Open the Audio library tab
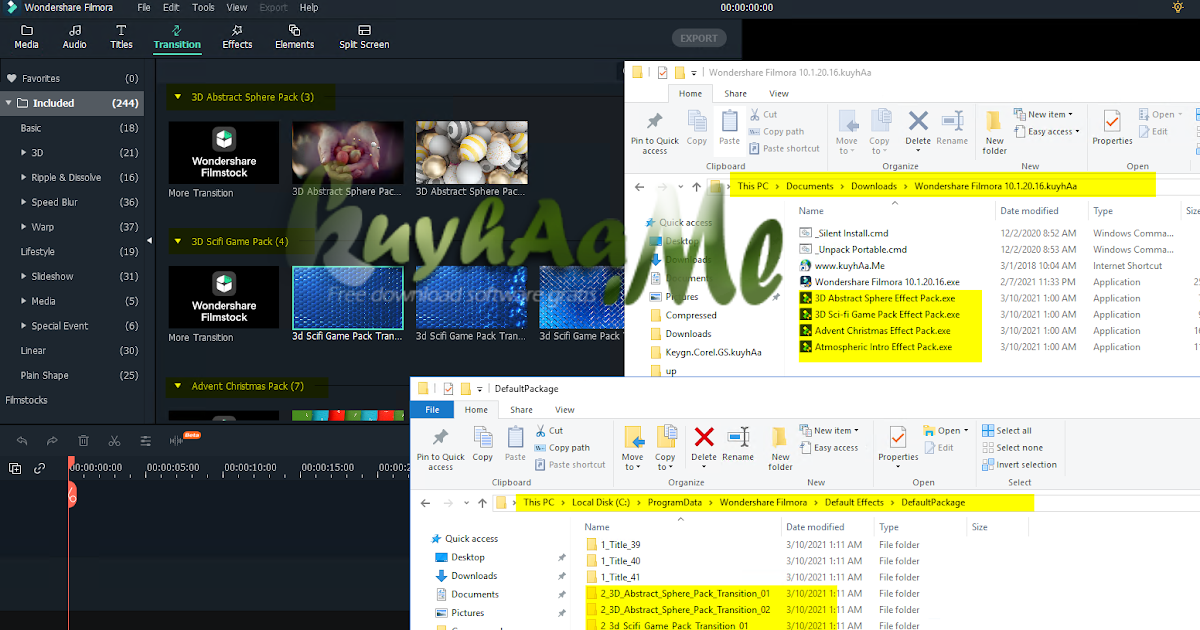This screenshot has height=630, width=1200. pyautogui.click(x=75, y=37)
